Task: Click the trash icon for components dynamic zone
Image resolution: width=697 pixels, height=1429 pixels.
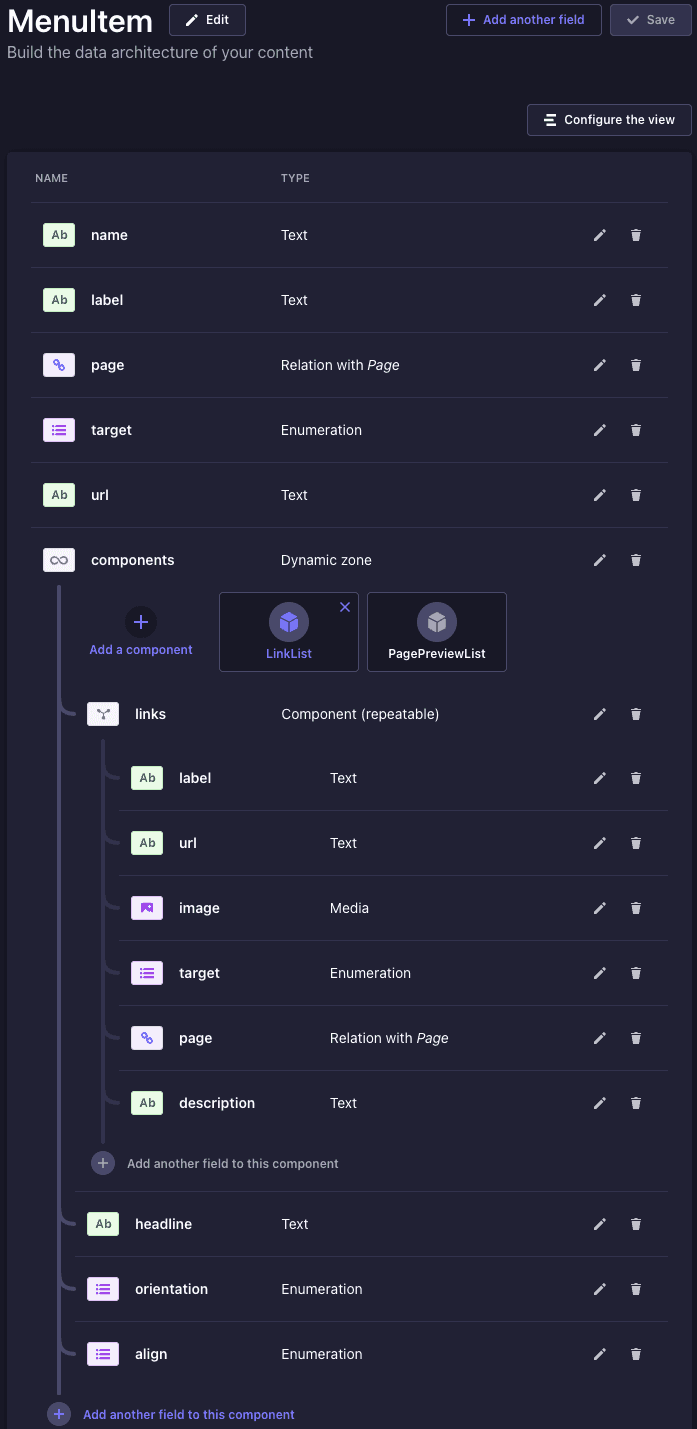Action: 636,560
